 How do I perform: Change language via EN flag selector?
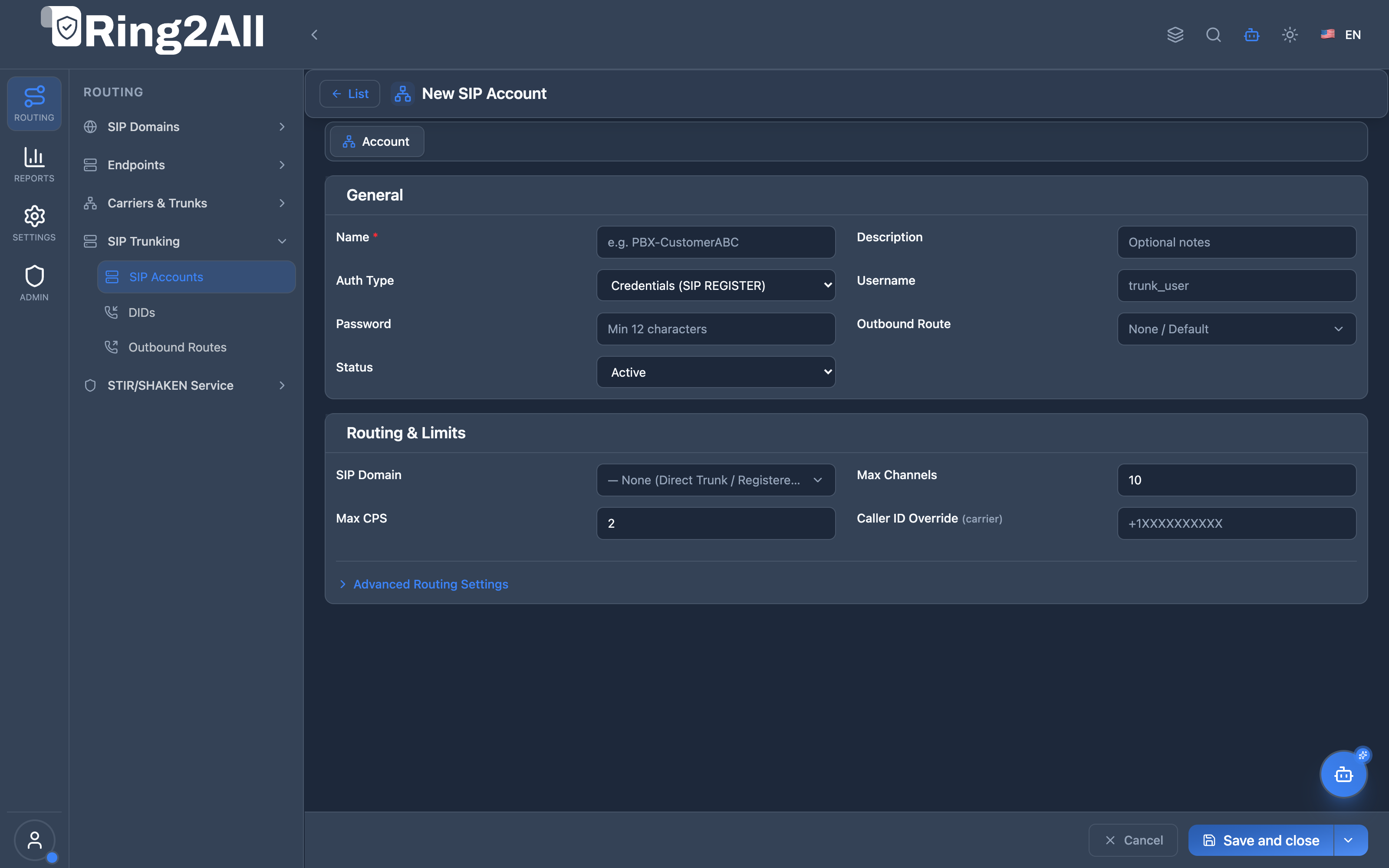(1341, 34)
